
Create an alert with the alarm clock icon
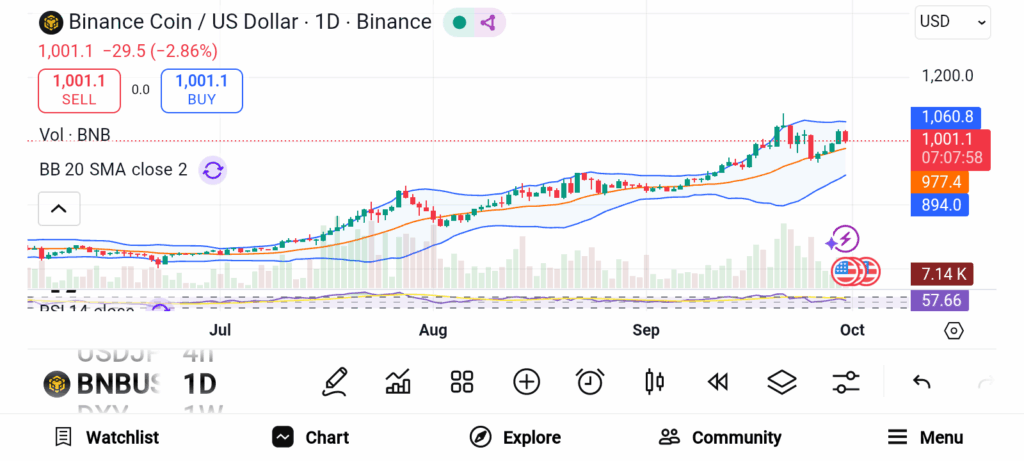[x=590, y=381]
